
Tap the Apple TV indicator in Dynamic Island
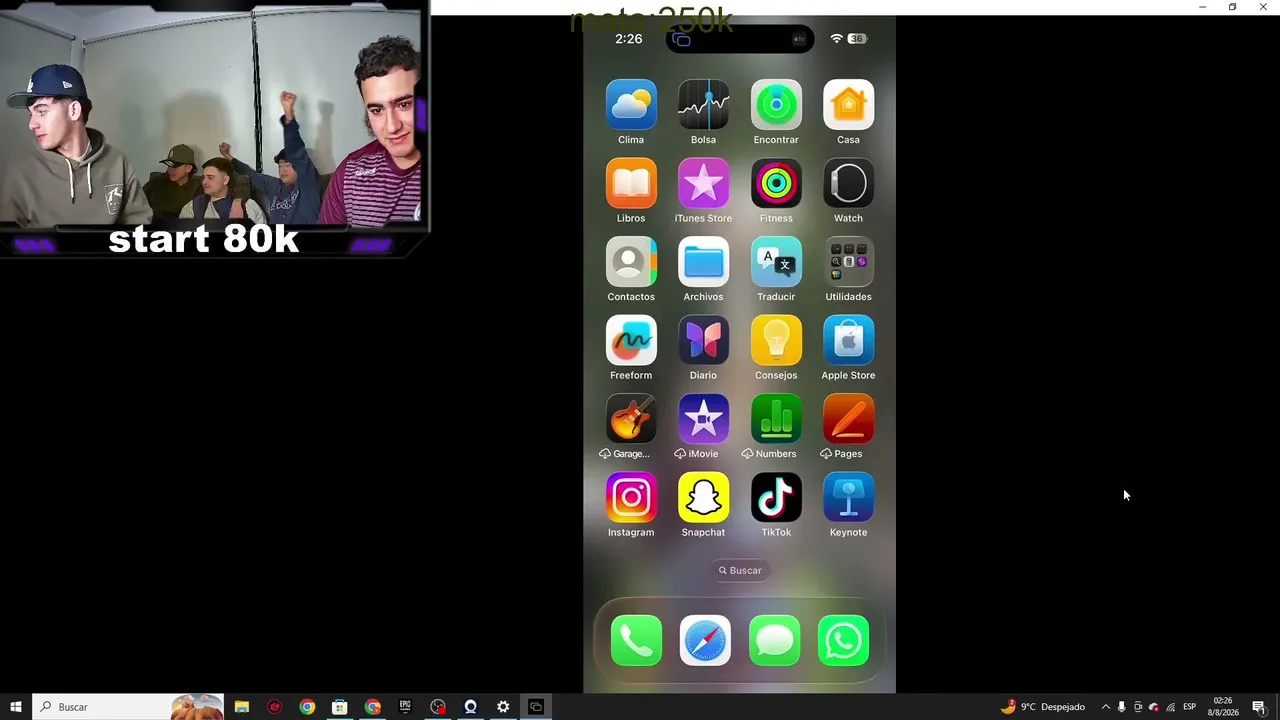[799, 39]
